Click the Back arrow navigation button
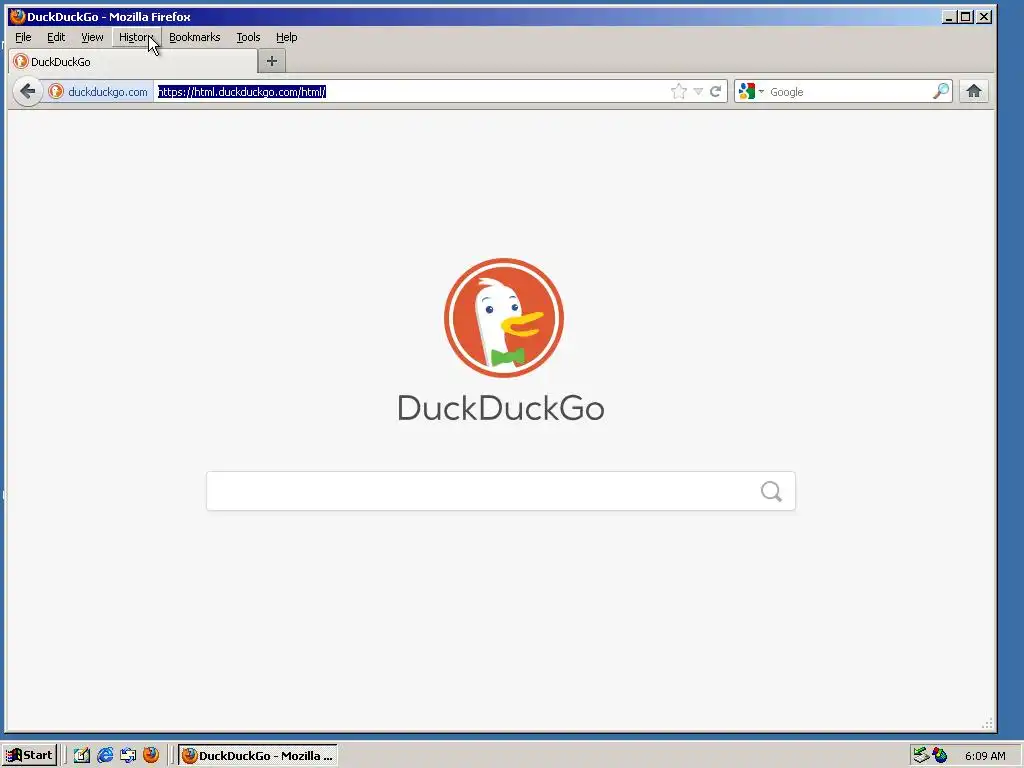Screen dimensions: 1024x768 [x=27, y=91]
